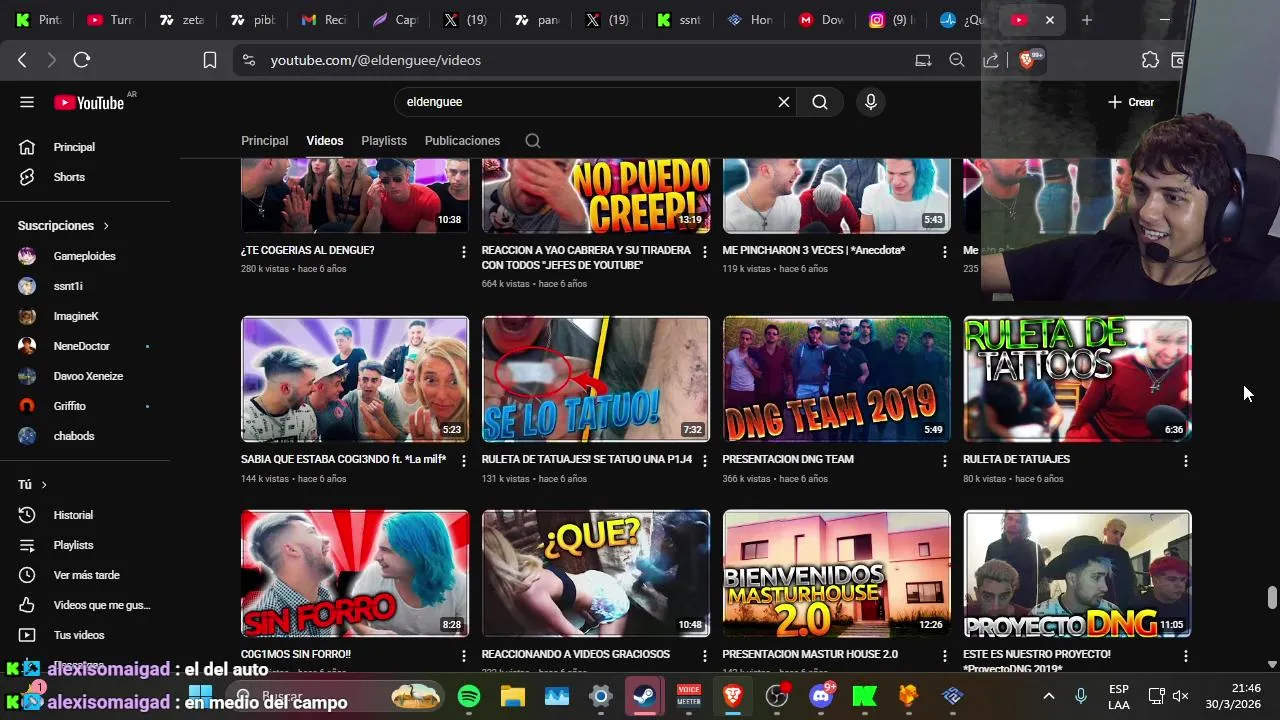This screenshot has height=720, width=1280.
Task: Open the browser extensions puzzle icon
Action: click(1151, 60)
